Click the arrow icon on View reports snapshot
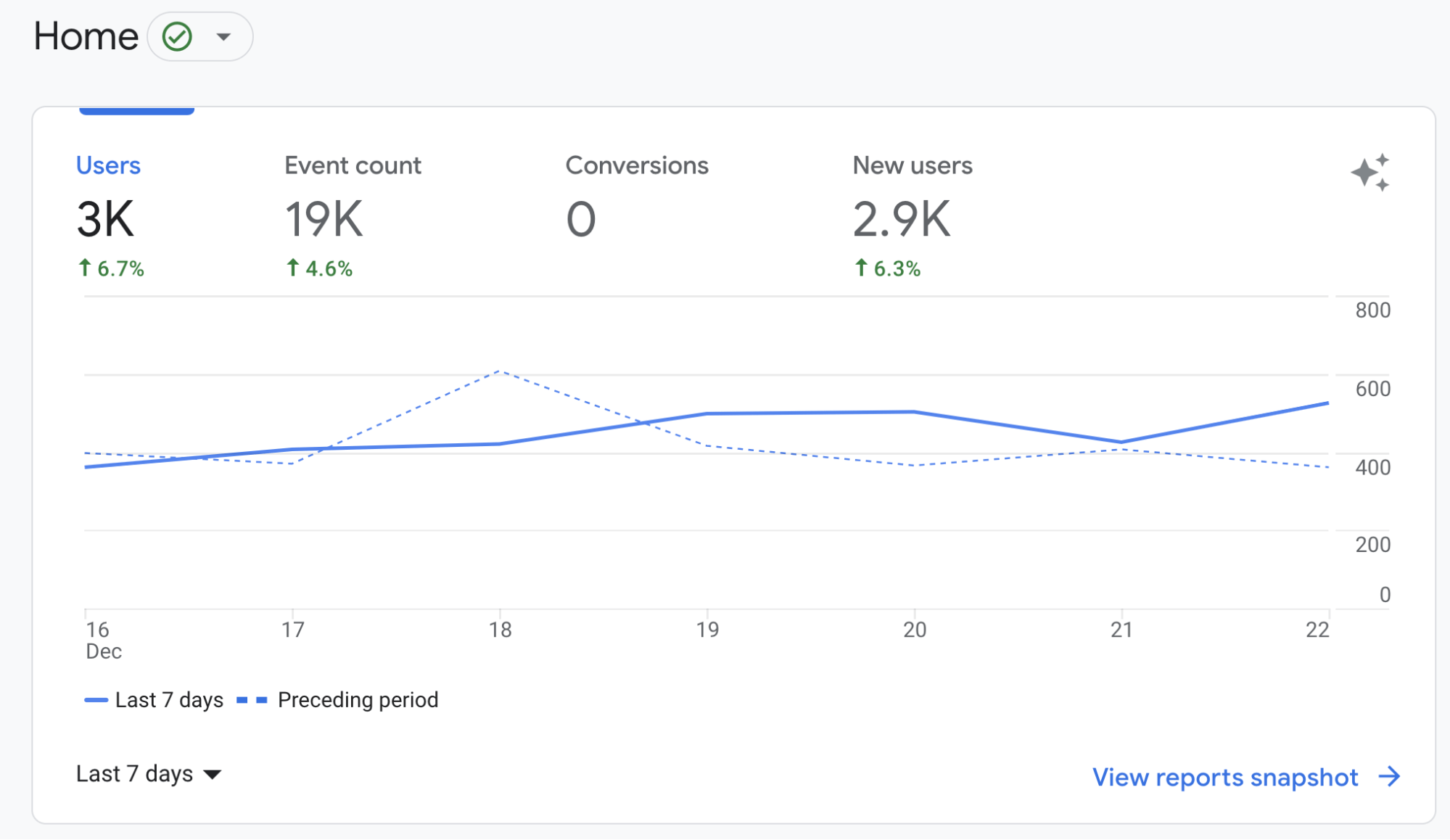This screenshot has height=840, width=1450. pyautogui.click(x=1390, y=777)
